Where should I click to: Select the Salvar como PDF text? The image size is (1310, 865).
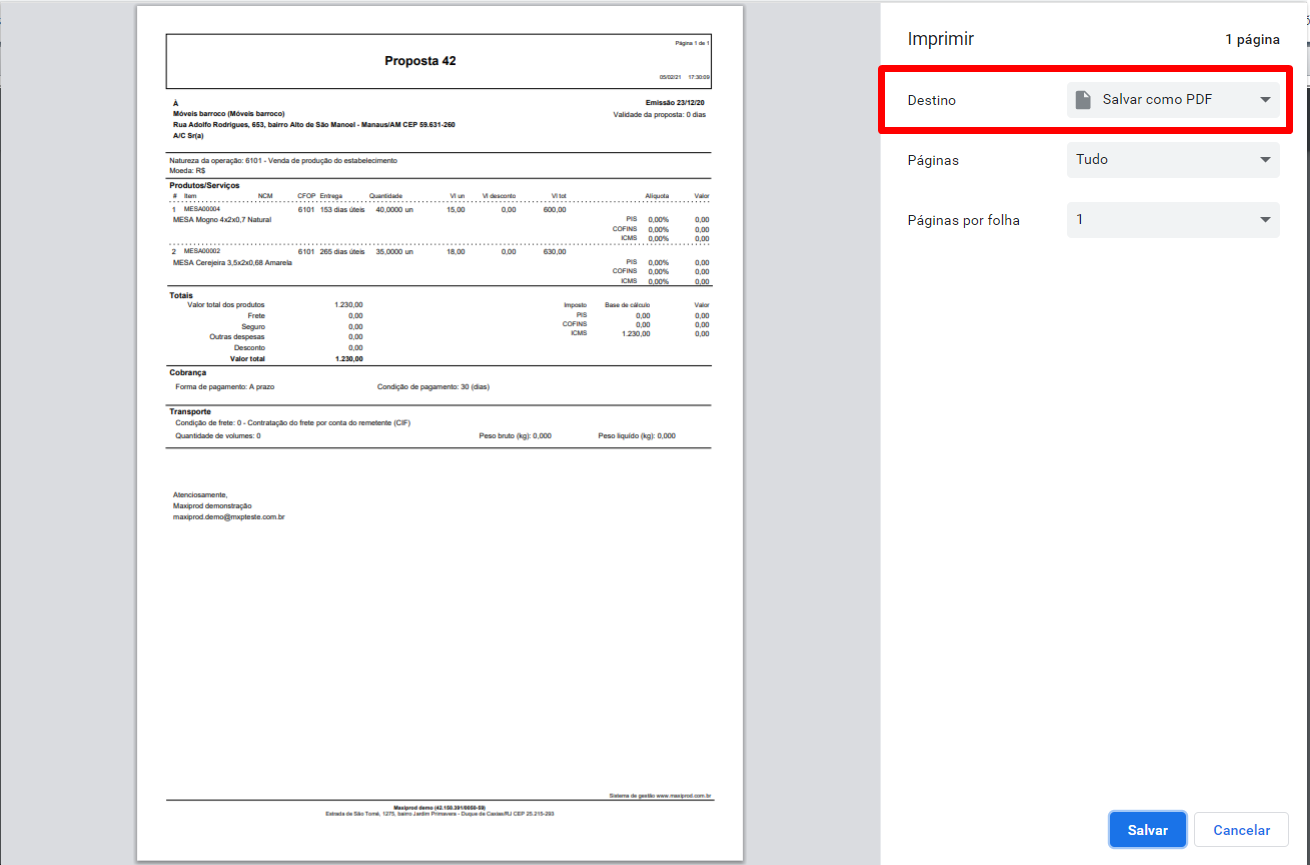tap(1158, 100)
